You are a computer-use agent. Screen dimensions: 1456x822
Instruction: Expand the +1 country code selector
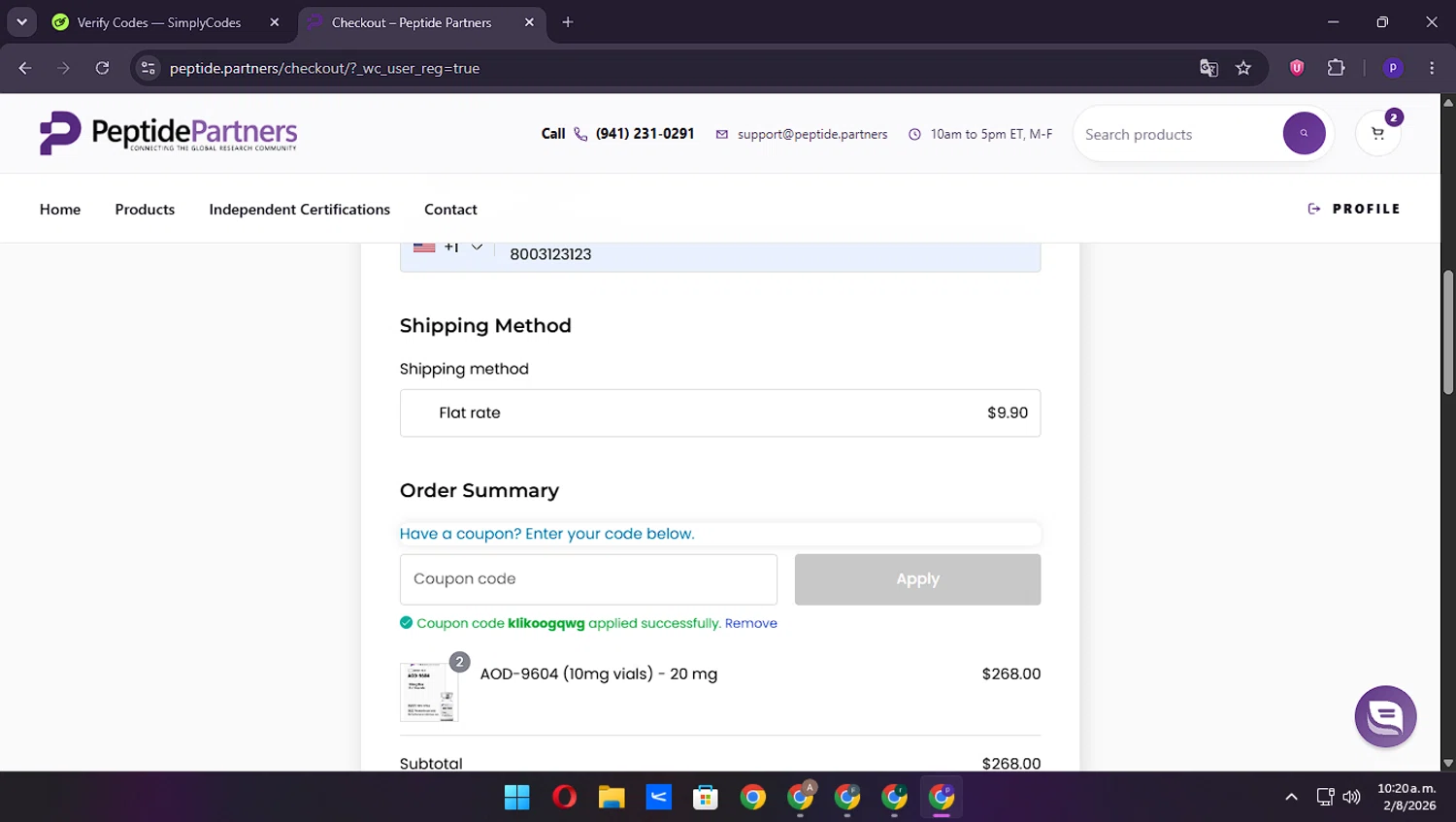click(448, 247)
